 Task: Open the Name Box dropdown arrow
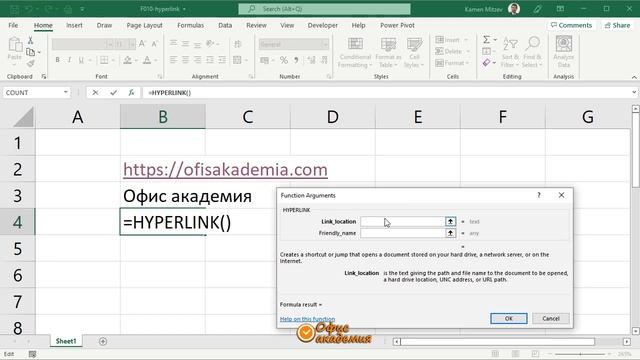coord(66,93)
